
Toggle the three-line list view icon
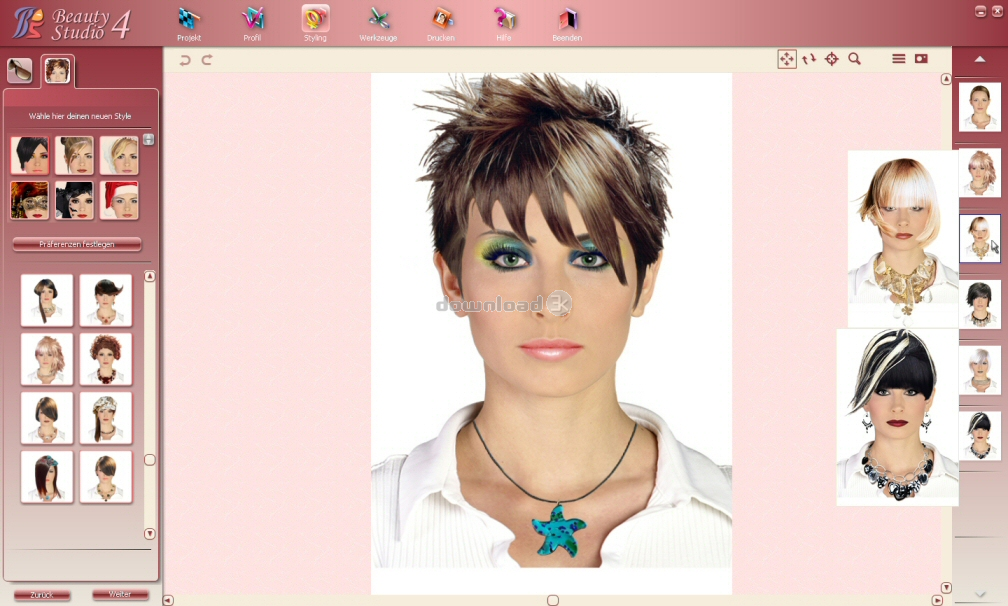click(899, 59)
